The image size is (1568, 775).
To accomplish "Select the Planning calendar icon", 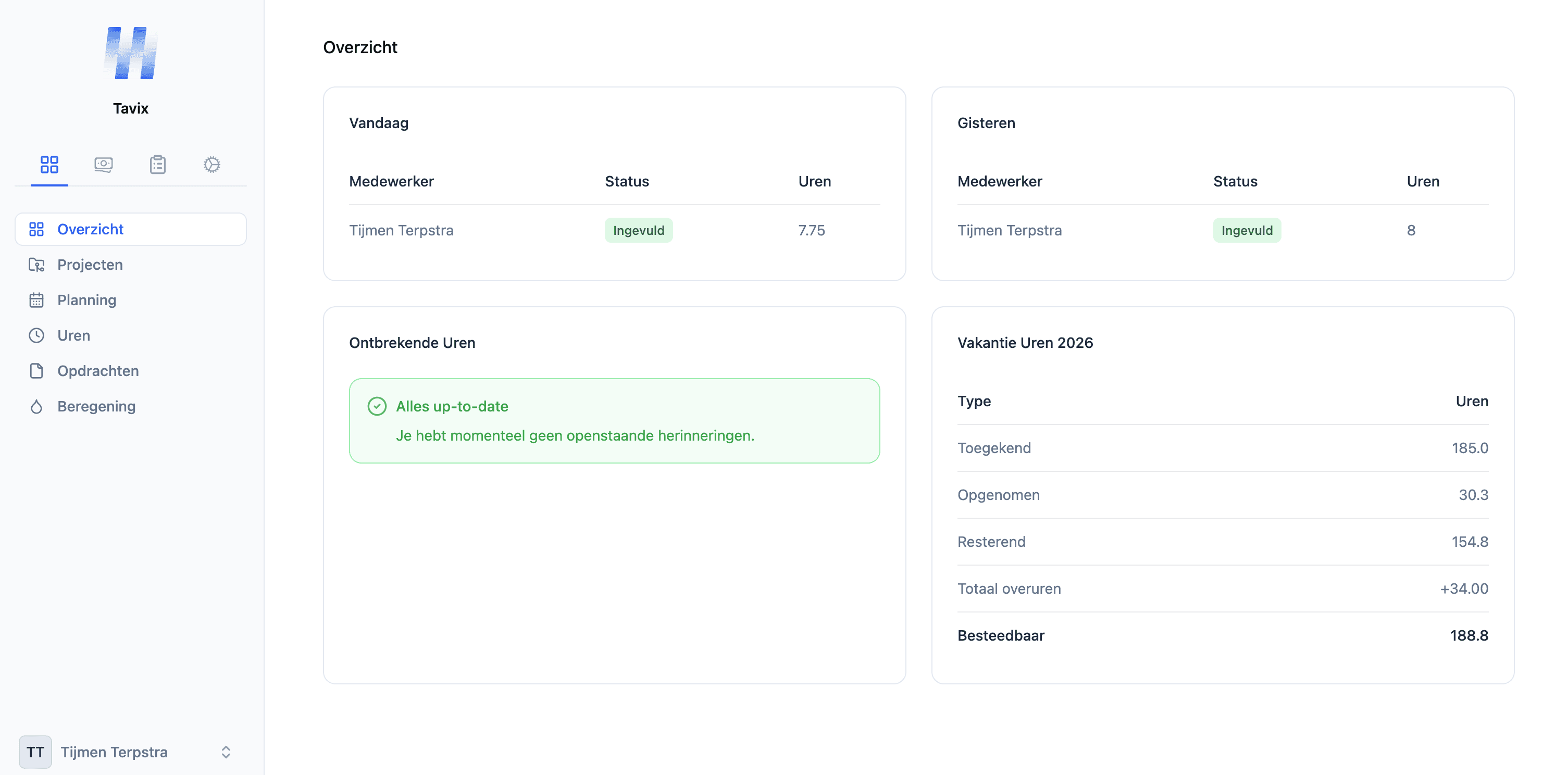I will coord(37,299).
